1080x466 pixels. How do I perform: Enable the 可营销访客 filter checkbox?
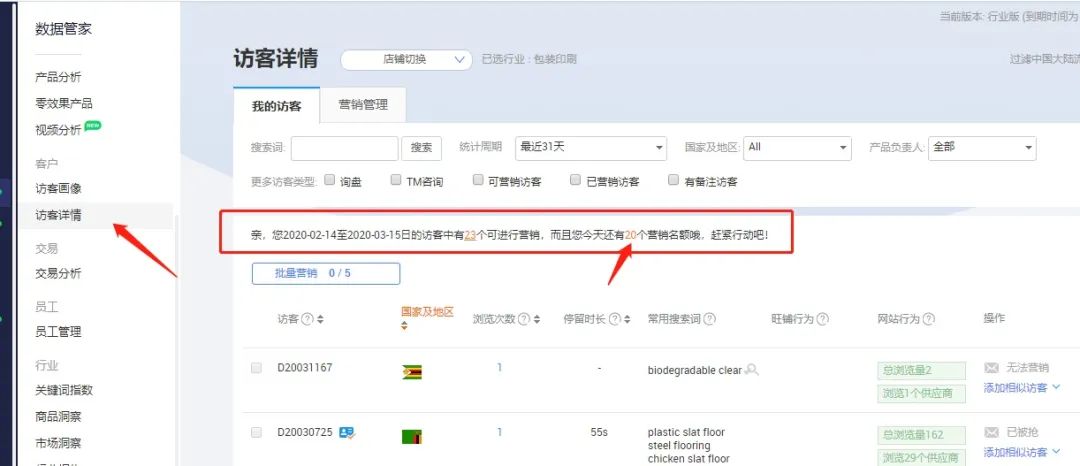coord(478,180)
